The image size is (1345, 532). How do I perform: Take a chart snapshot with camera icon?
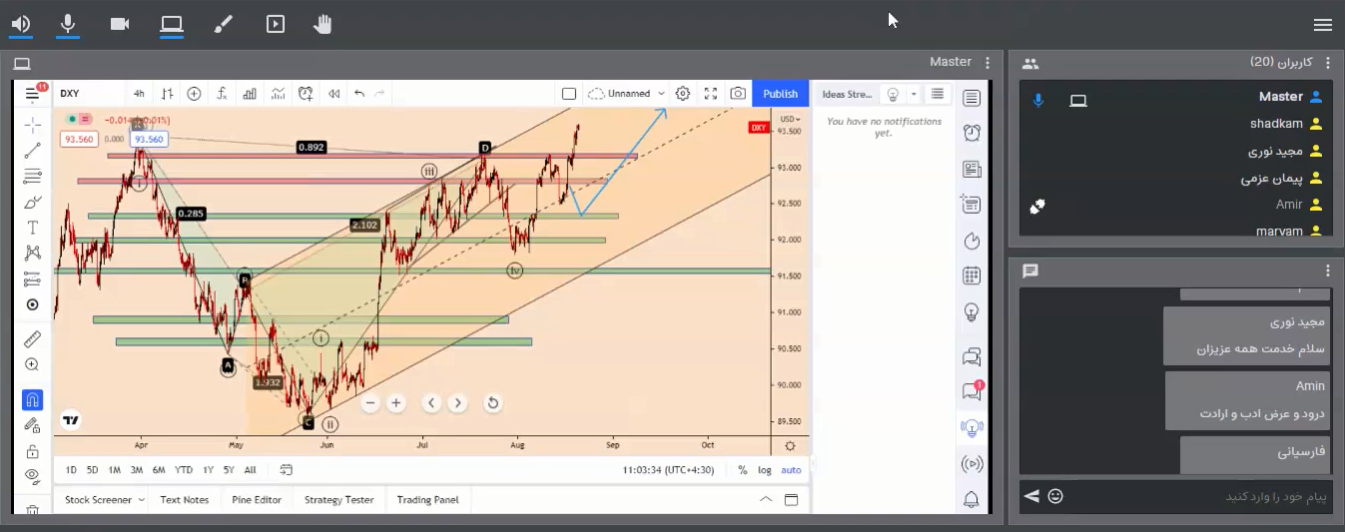pos(738,94)
